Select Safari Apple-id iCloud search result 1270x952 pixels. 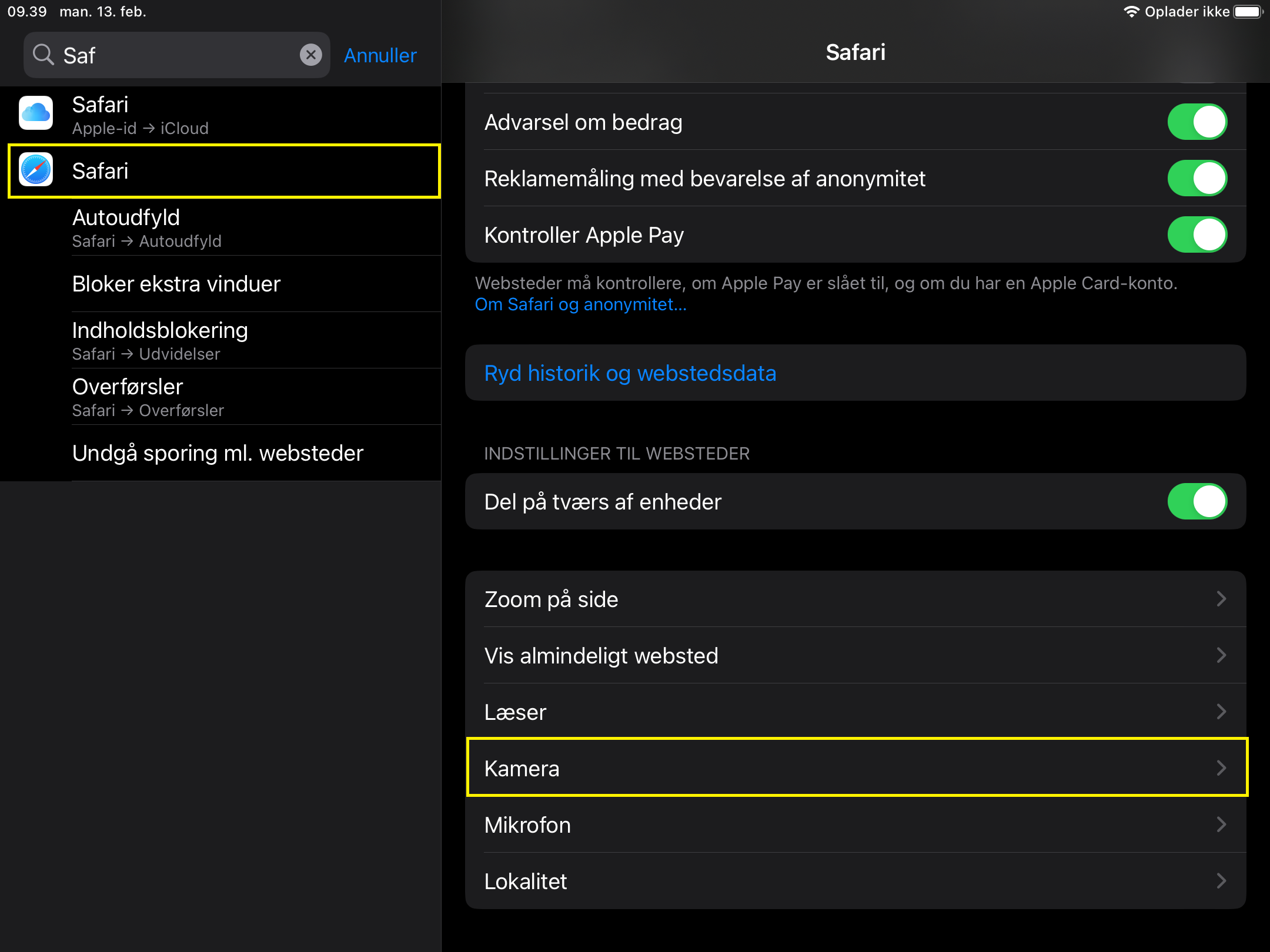coord(220,115)
